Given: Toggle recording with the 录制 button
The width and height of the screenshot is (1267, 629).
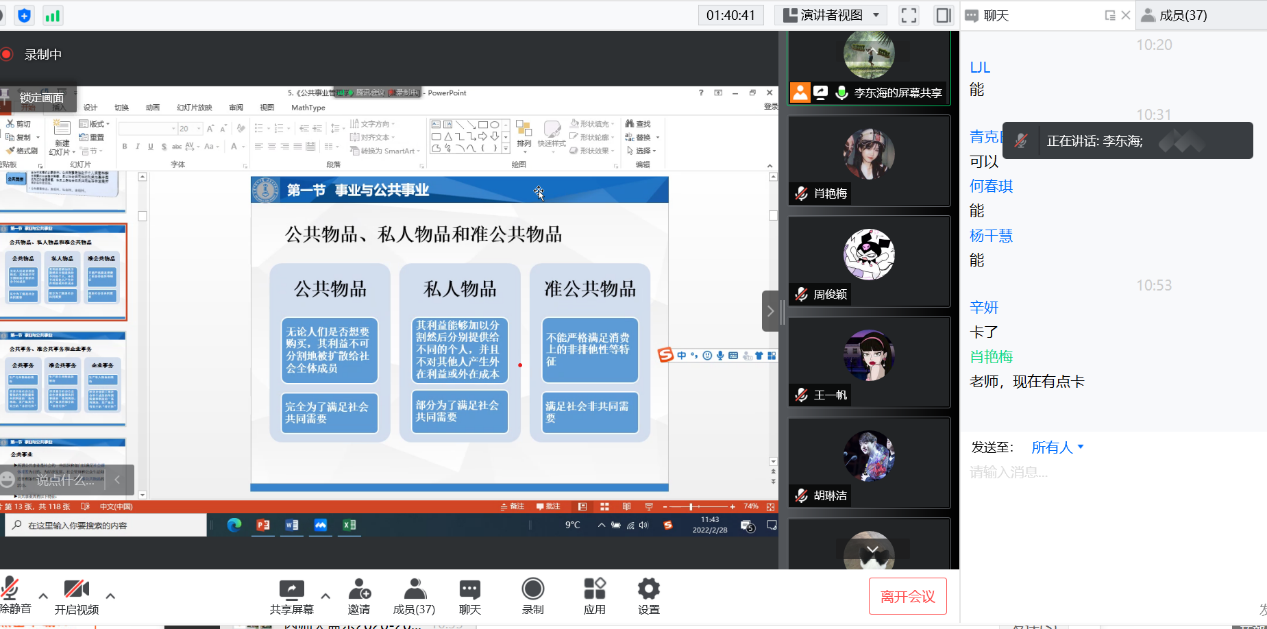Looking at the screenshot, I should click(x=533, y=597).
